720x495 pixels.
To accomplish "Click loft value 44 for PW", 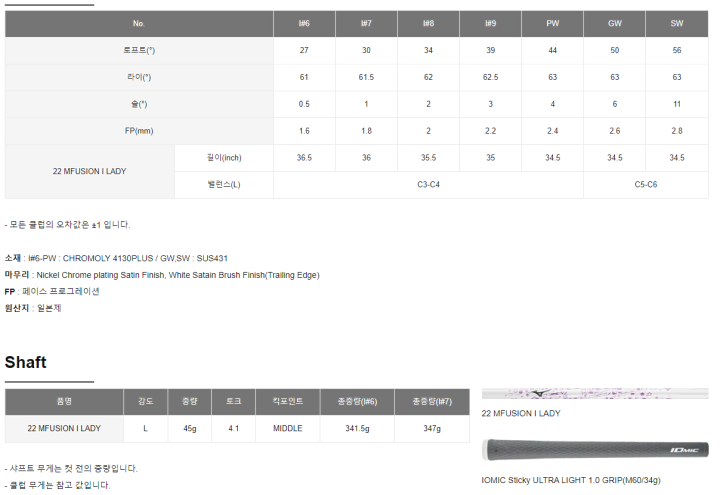I will click(x=552, y=51).
